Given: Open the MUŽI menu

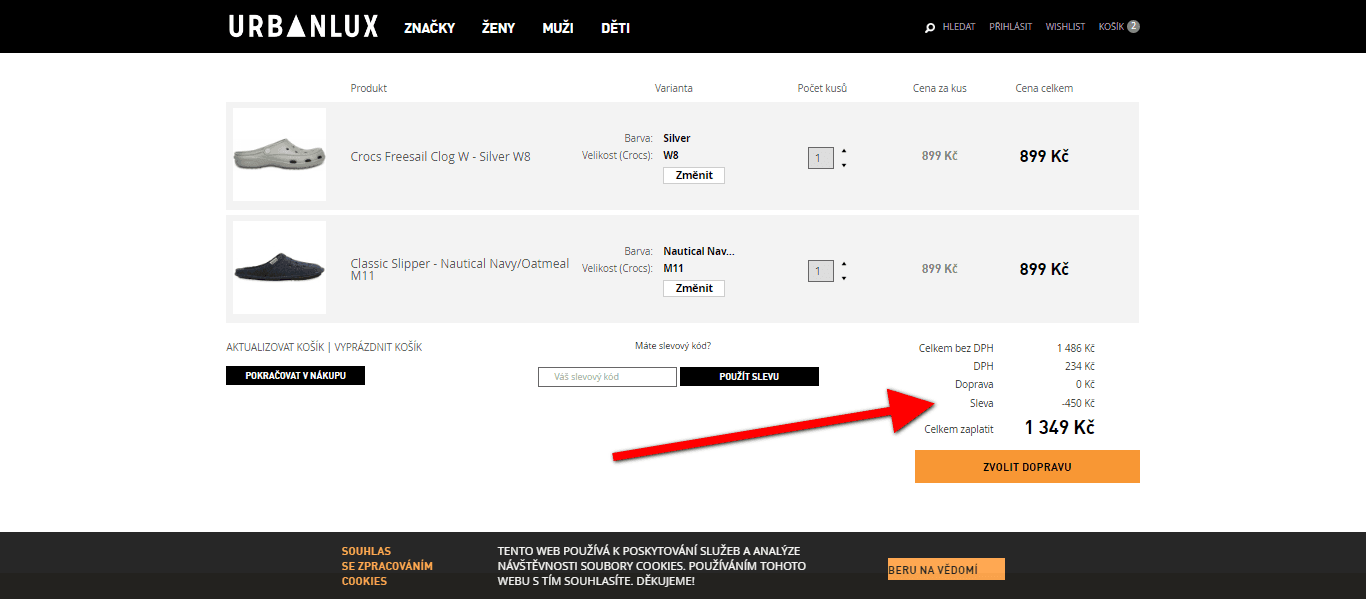Looking at the screenshot, I should (557, 28).
